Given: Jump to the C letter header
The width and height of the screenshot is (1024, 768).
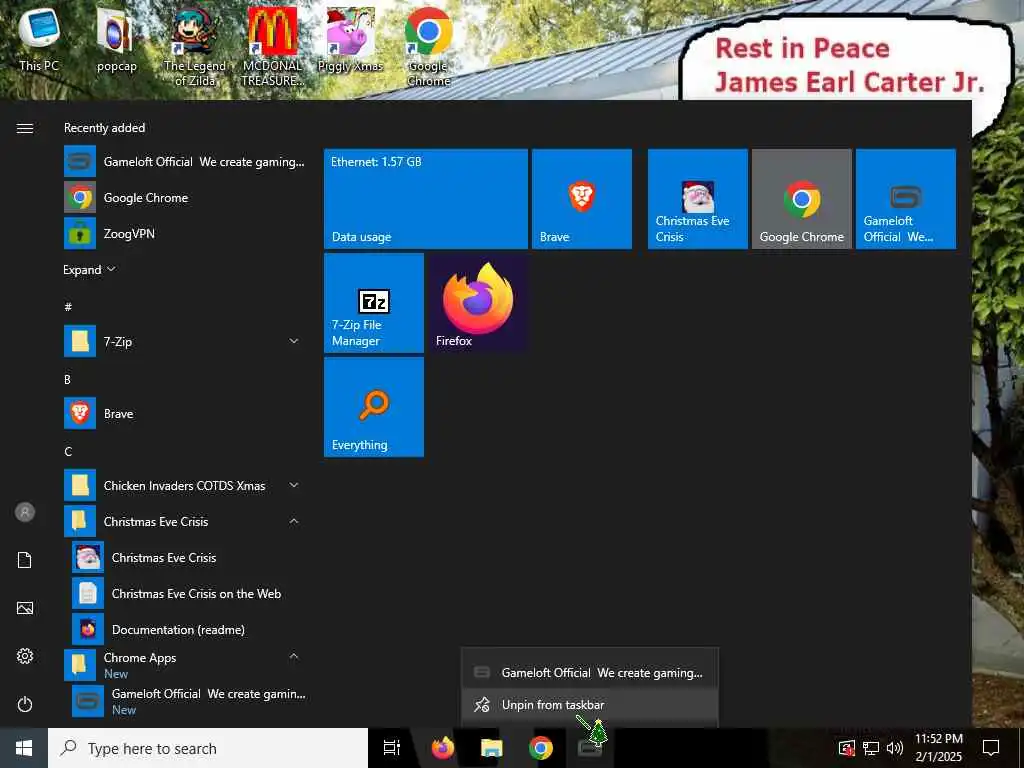Looking at the screenshot, I should click(68, 451).
